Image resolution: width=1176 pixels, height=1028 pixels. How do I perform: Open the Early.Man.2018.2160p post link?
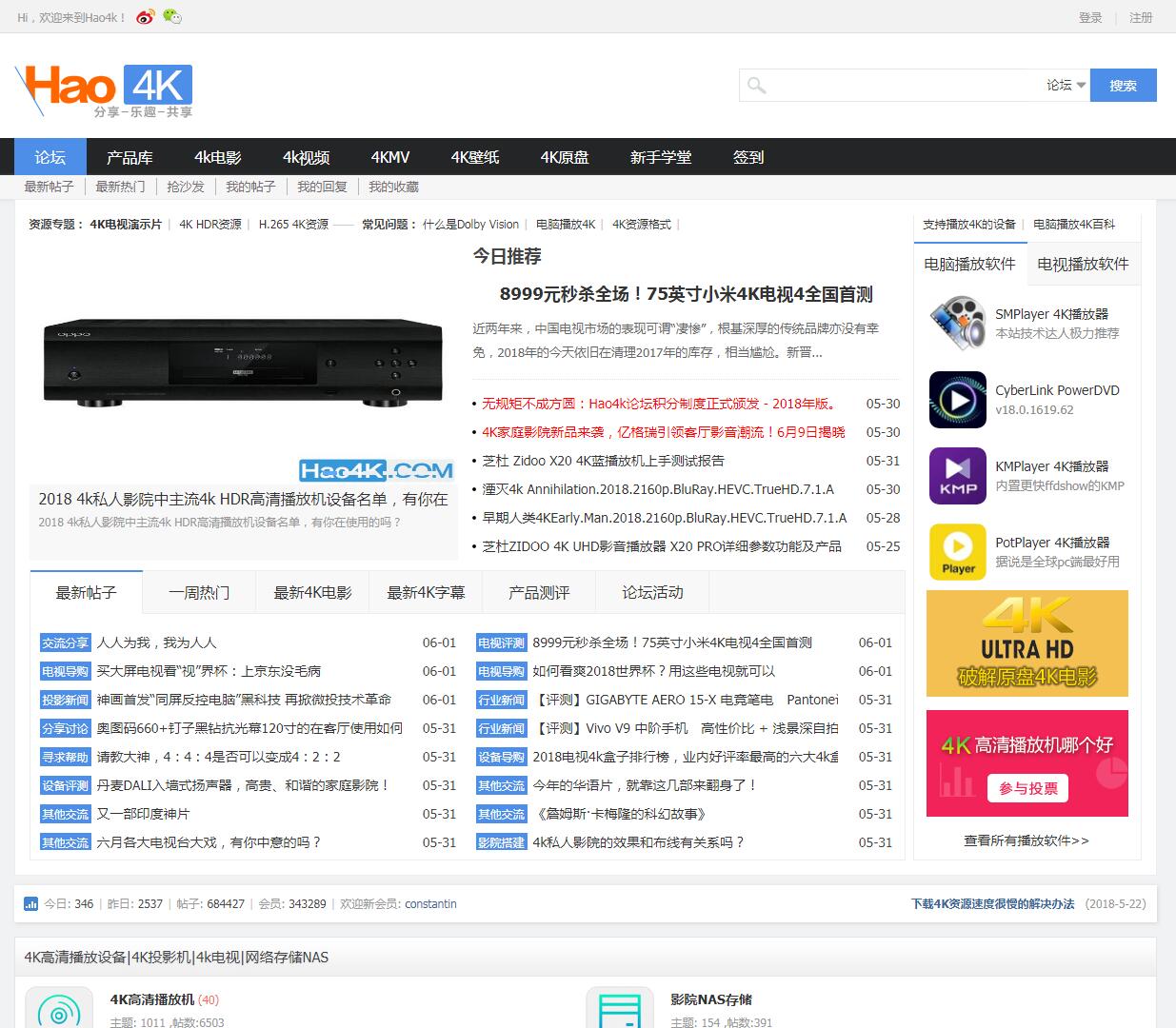click(665, 518)
